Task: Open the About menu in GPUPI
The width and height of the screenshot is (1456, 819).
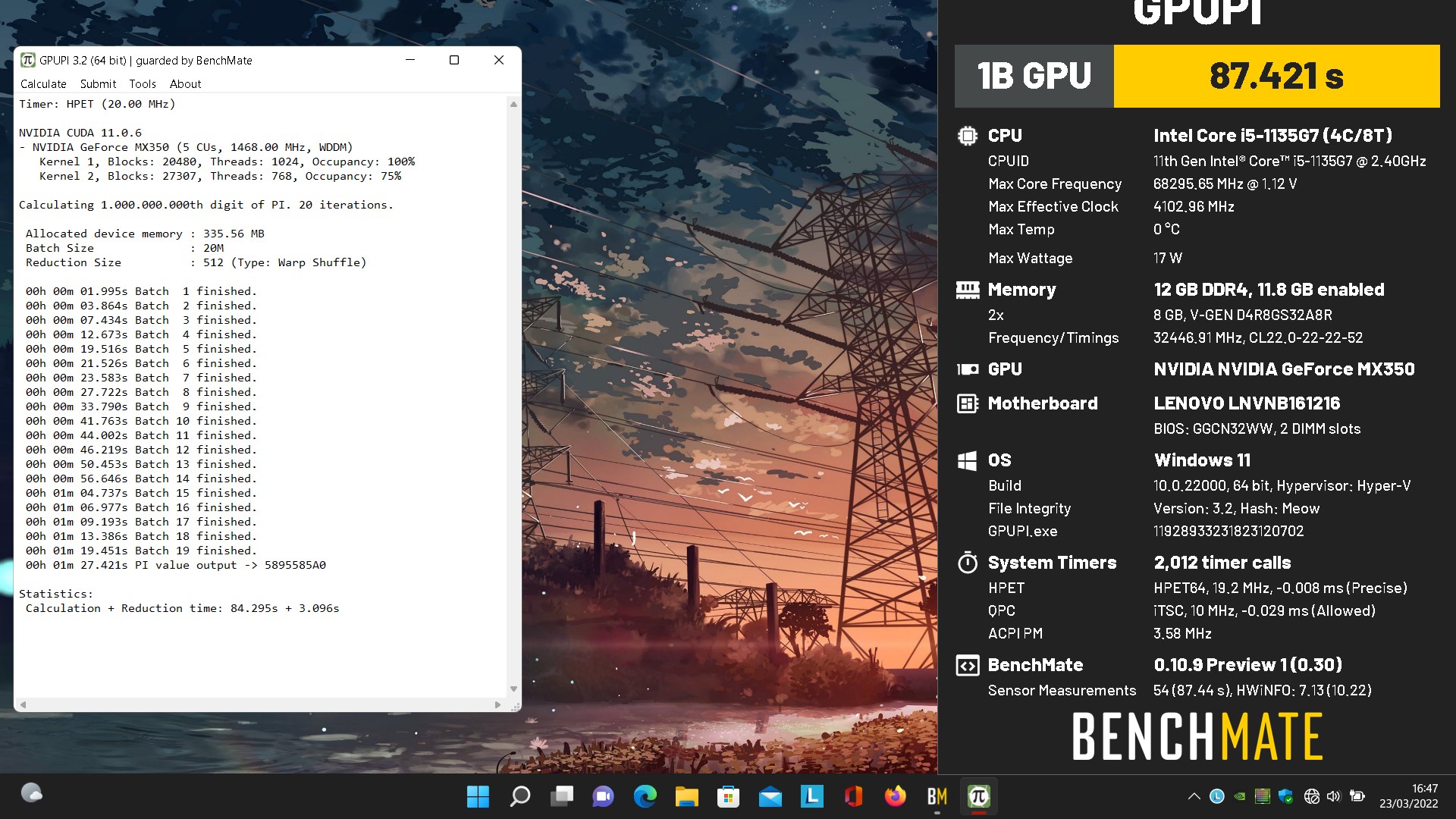Action: 185,84
